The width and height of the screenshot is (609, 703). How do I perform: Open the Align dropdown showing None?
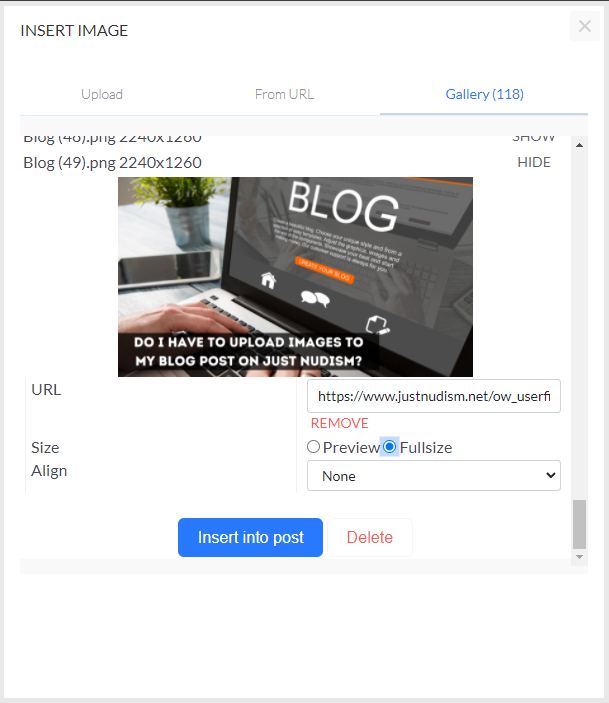tap(434, 476)
